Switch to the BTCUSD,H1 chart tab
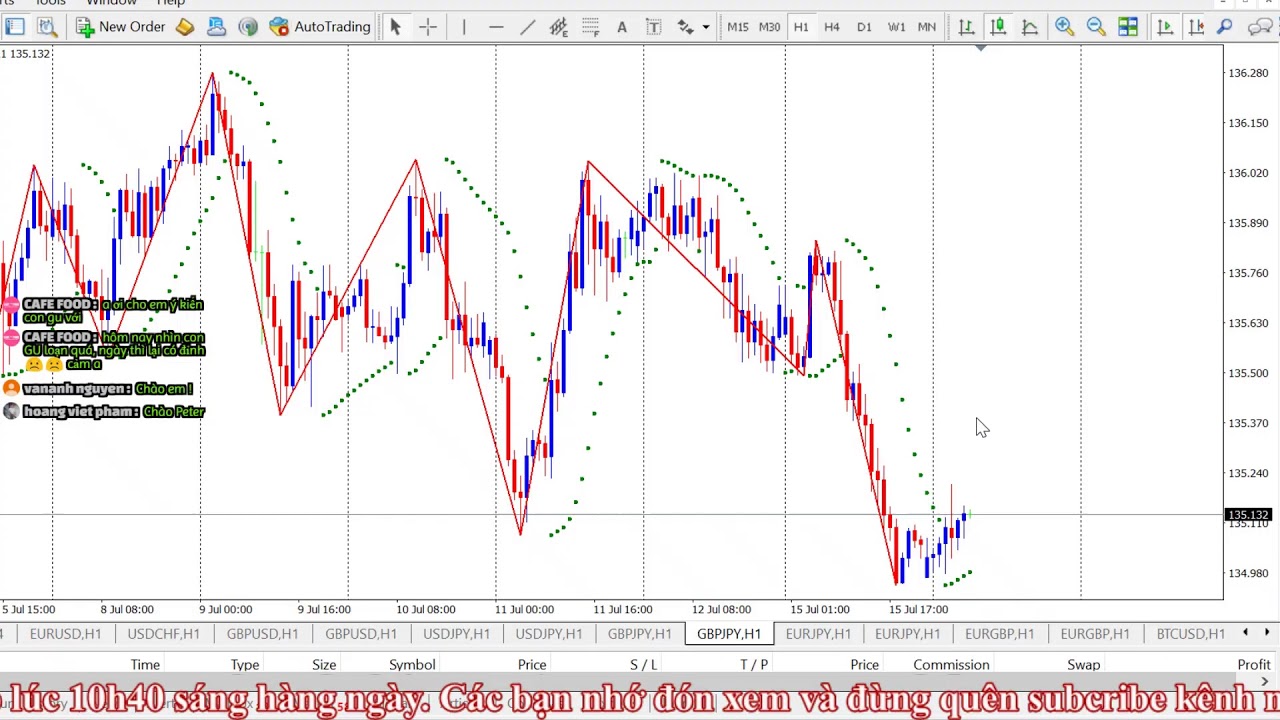This screenshot has height=720, width=1280. pos(1190,633)
